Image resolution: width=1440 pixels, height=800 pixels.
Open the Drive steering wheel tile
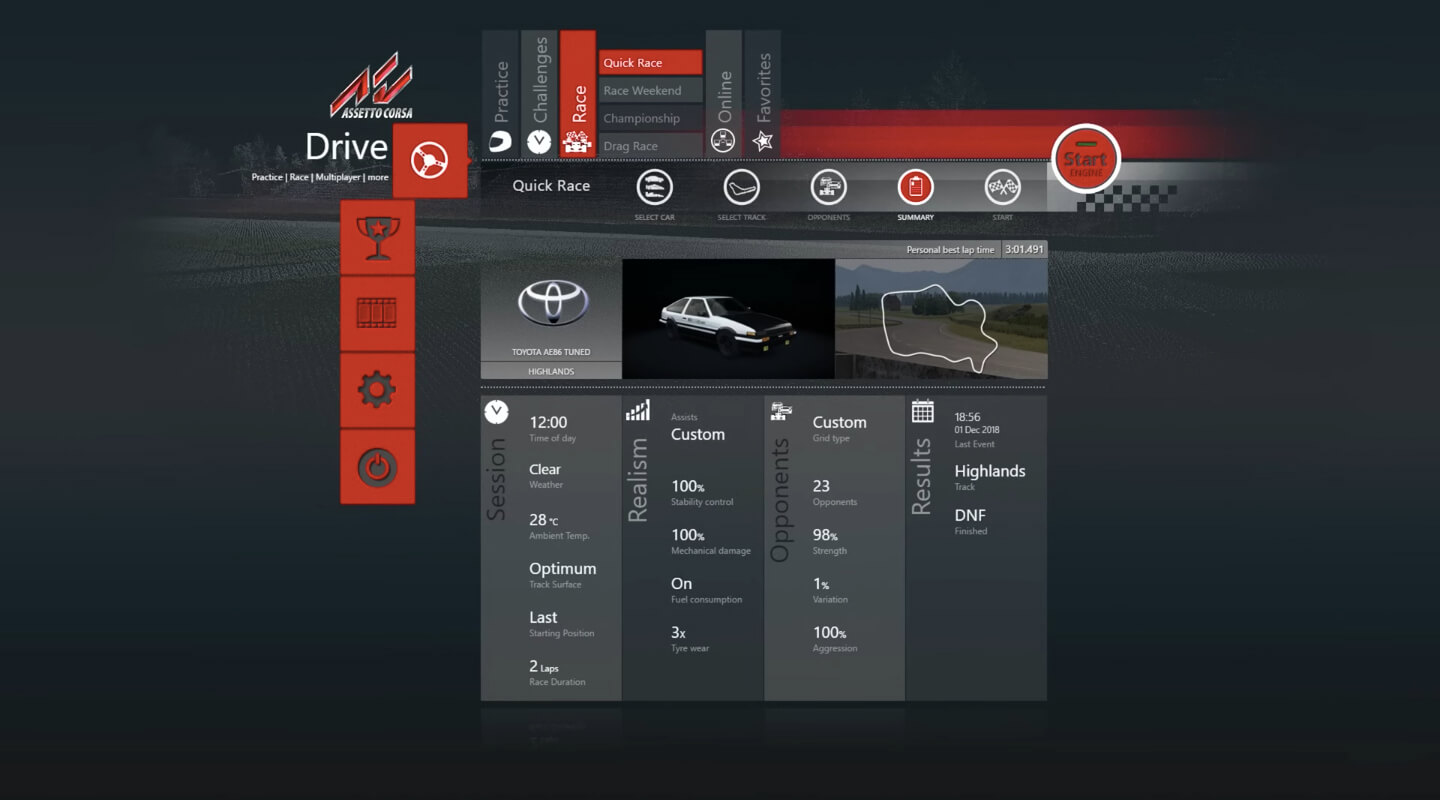point(430,160)
